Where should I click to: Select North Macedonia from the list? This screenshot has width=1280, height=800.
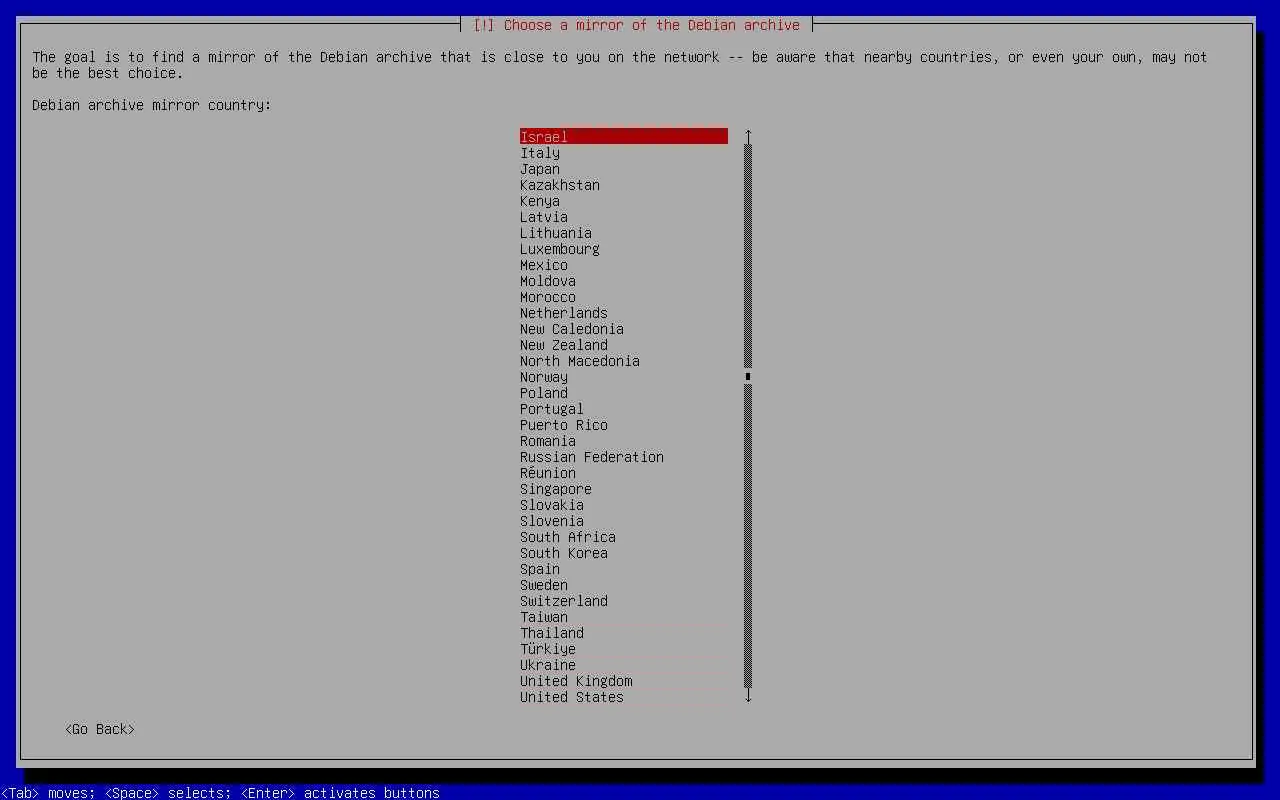point(624,360)
